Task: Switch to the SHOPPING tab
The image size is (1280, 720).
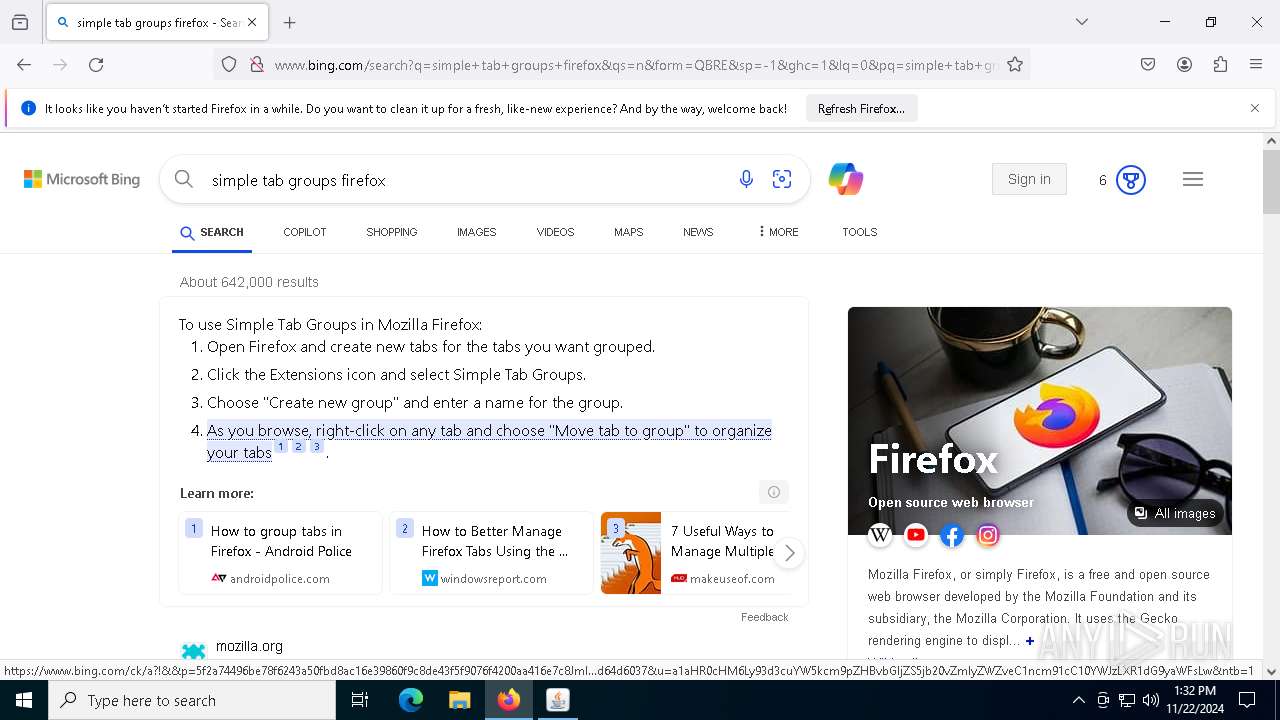Action: (392, 232)
